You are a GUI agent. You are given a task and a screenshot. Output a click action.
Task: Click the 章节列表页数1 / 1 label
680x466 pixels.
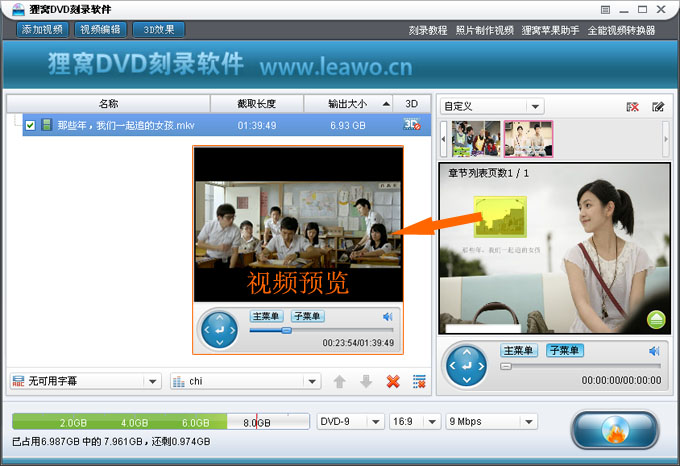coord(488,173)
